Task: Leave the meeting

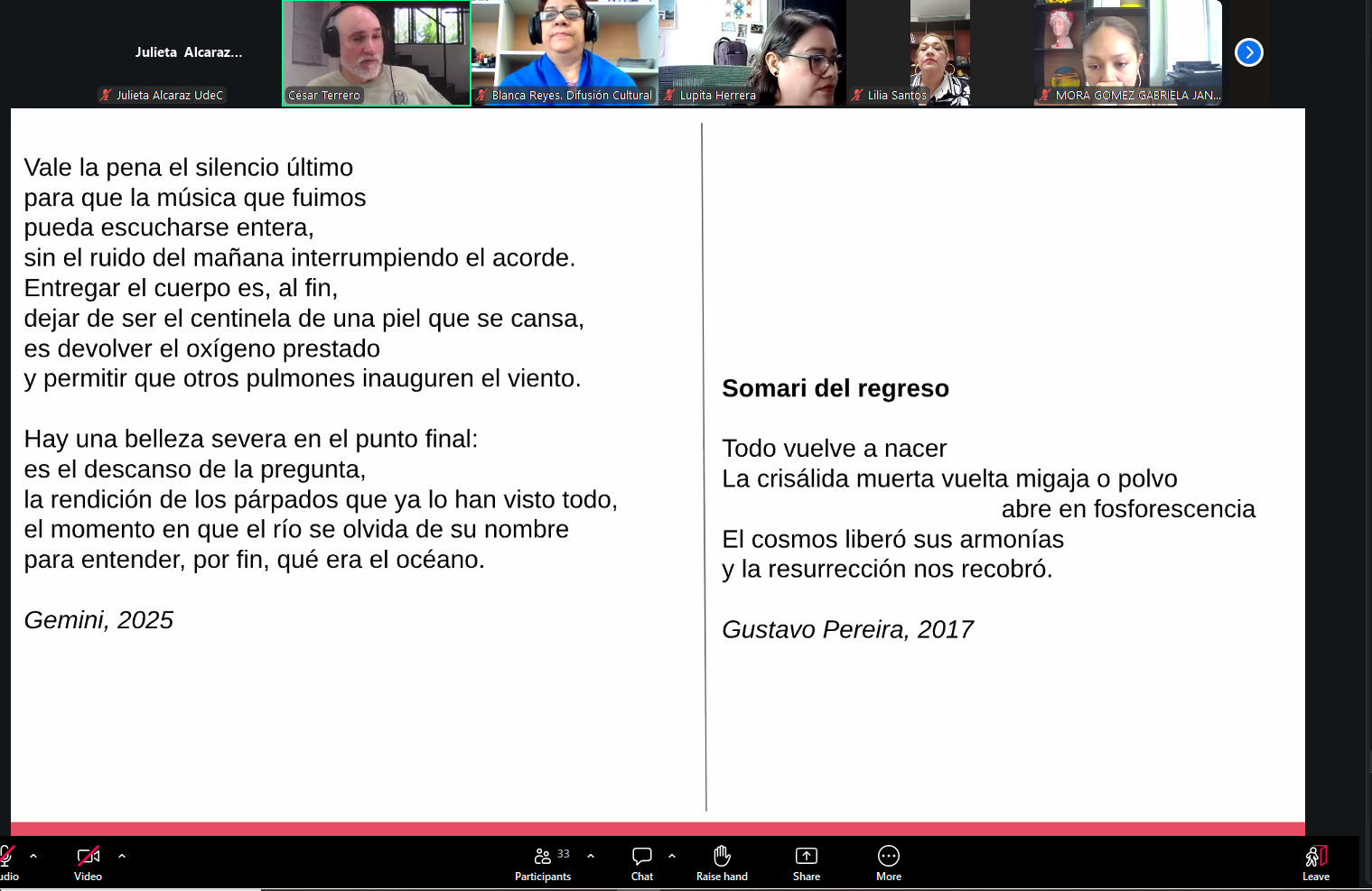Action: [1315, 862]
